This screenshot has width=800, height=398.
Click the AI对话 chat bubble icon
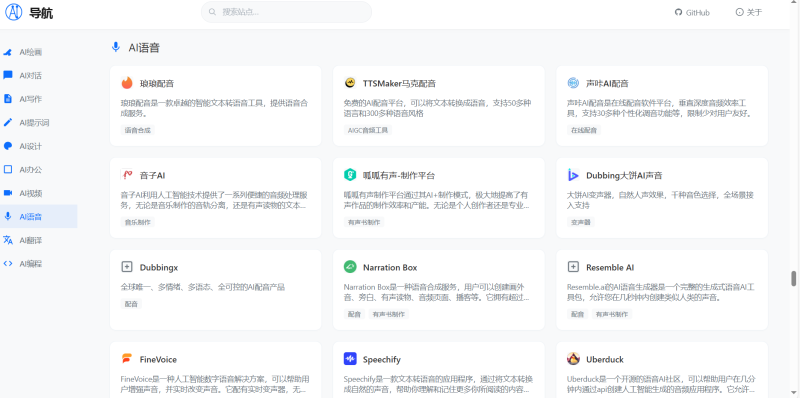coord(8,76)
